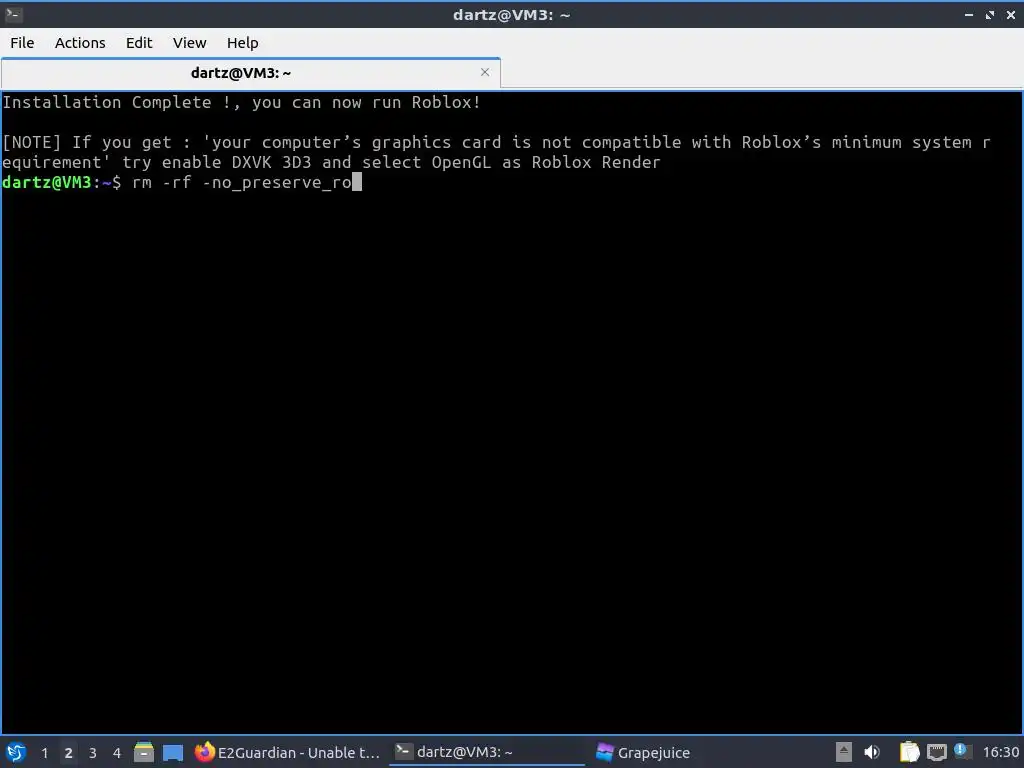Switch to workspace 2
The width and height of the screenshot is (1024, 768).
[x=68, y=752]
